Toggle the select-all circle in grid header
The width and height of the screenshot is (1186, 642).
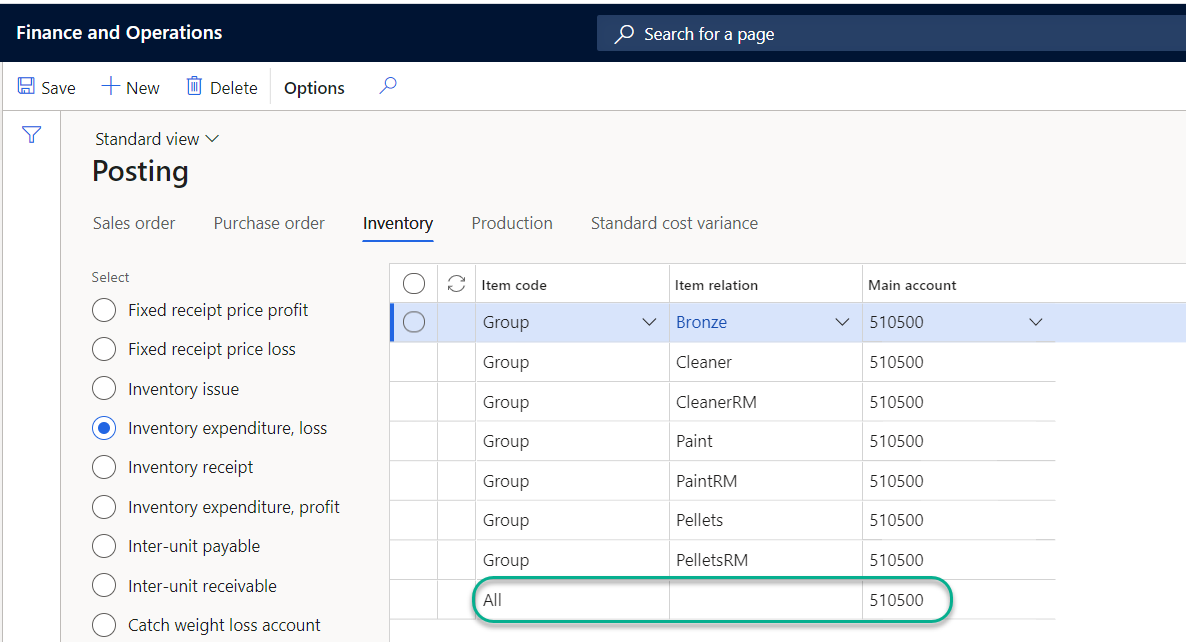[414, 284]
